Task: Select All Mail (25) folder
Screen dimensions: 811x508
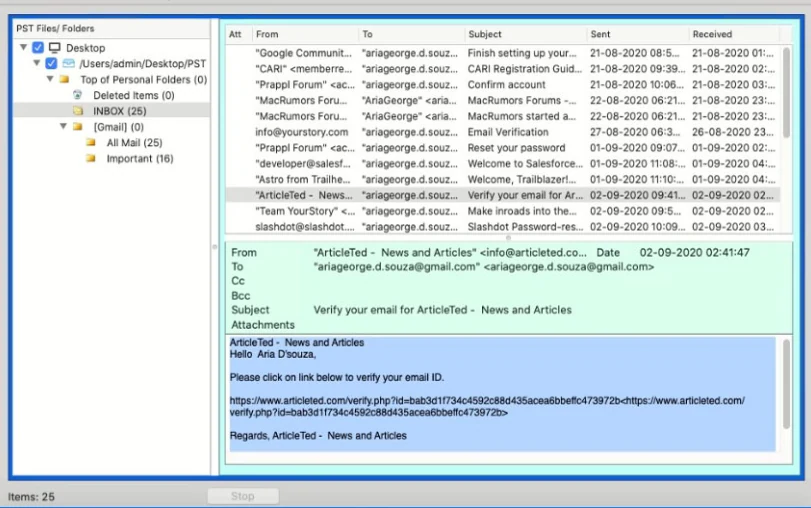Action: pos(134,142)
